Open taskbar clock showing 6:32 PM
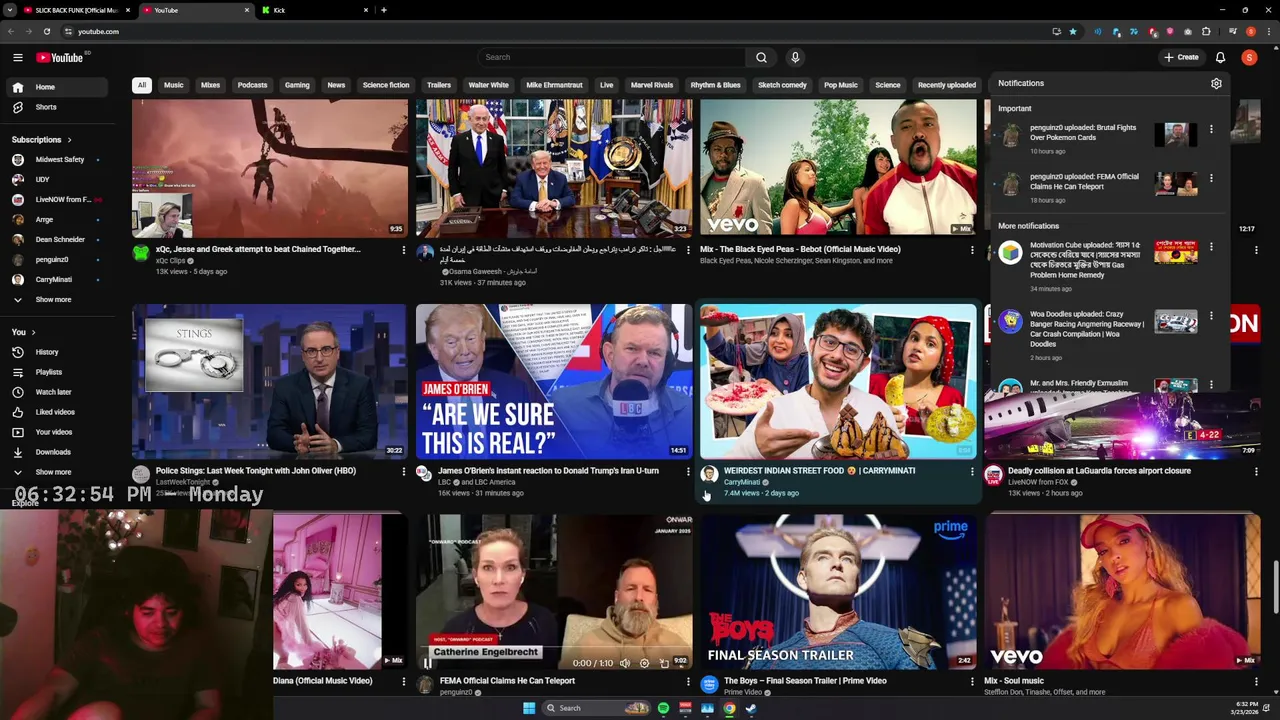This screenshot has width=1280, height=720. [x=1246, y=708]
